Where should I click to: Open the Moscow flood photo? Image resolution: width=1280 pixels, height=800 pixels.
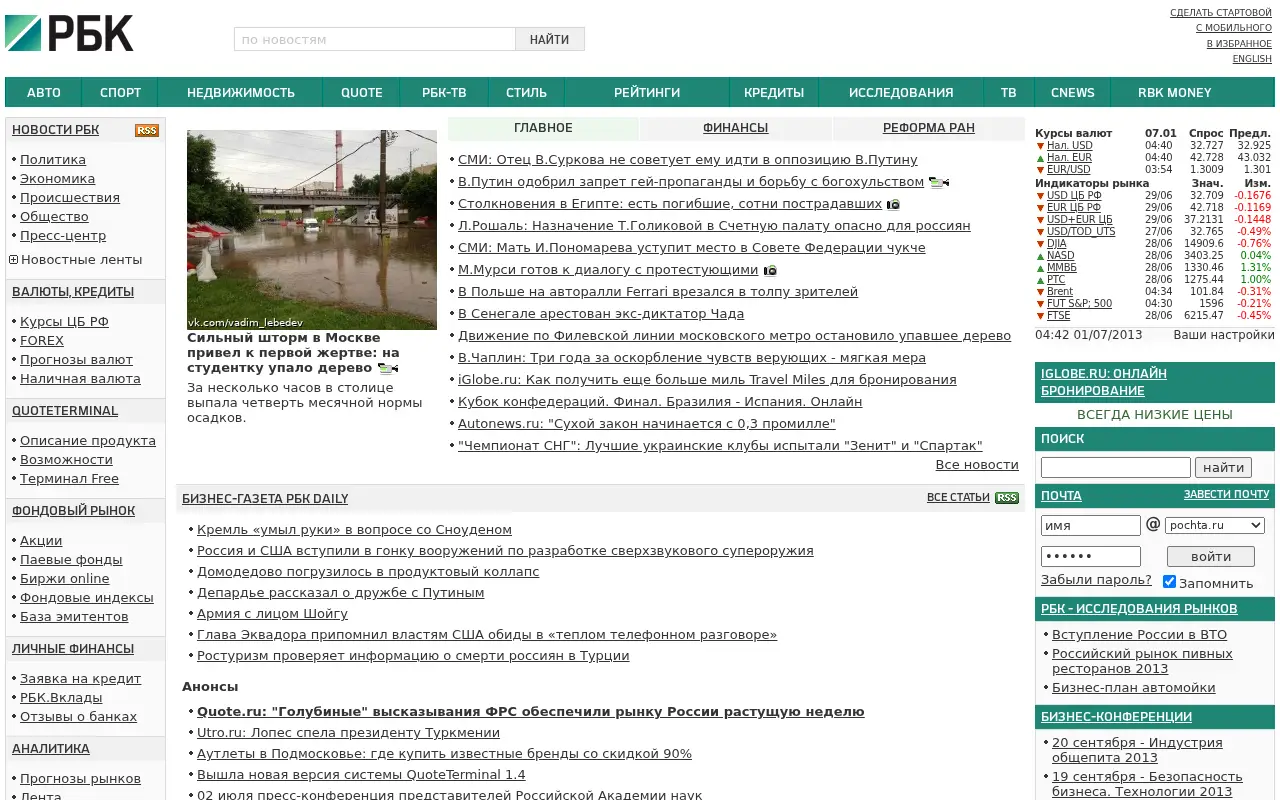(312, 229)
